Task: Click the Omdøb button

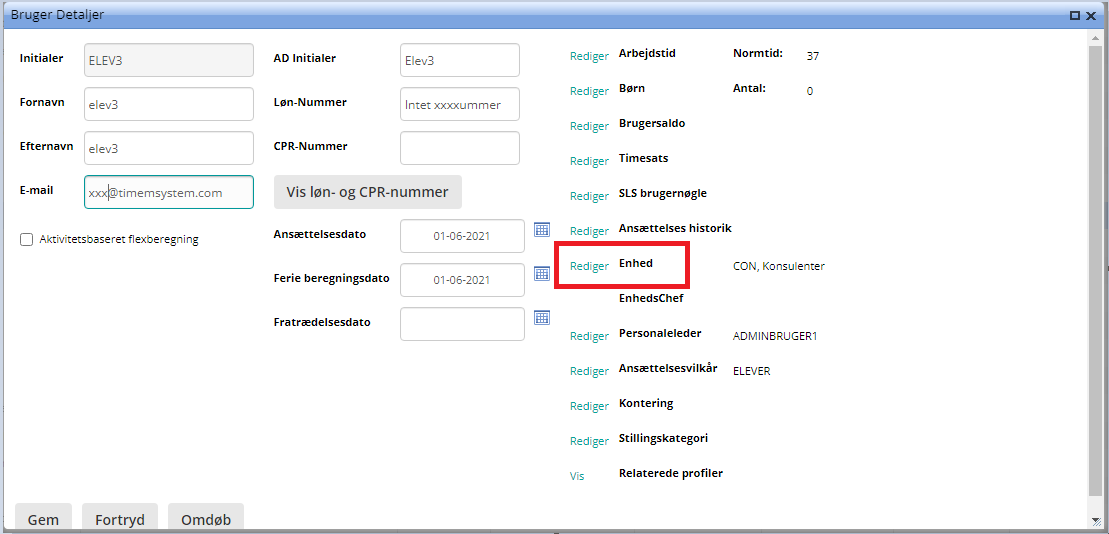Action: [x=206, y=519]
